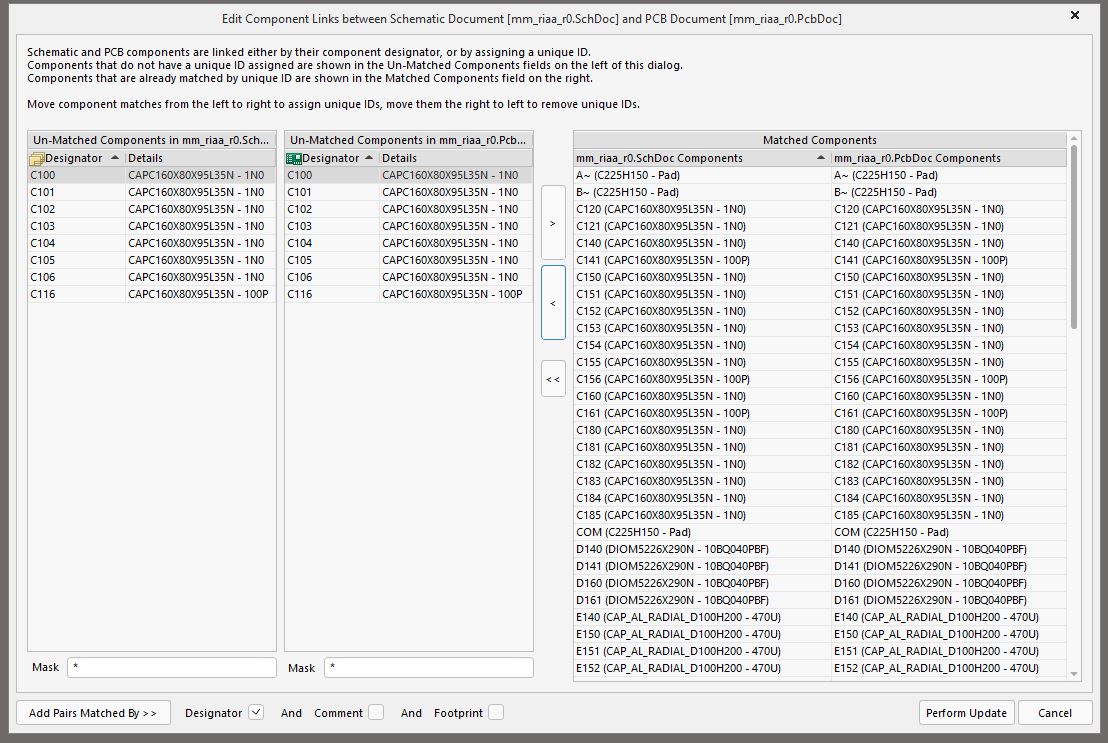Viewport: 1108px width, 743px height.
Task: Select matched B~ (C225H150 - Pad) schematic entry
Action: (x=702, y=192)
